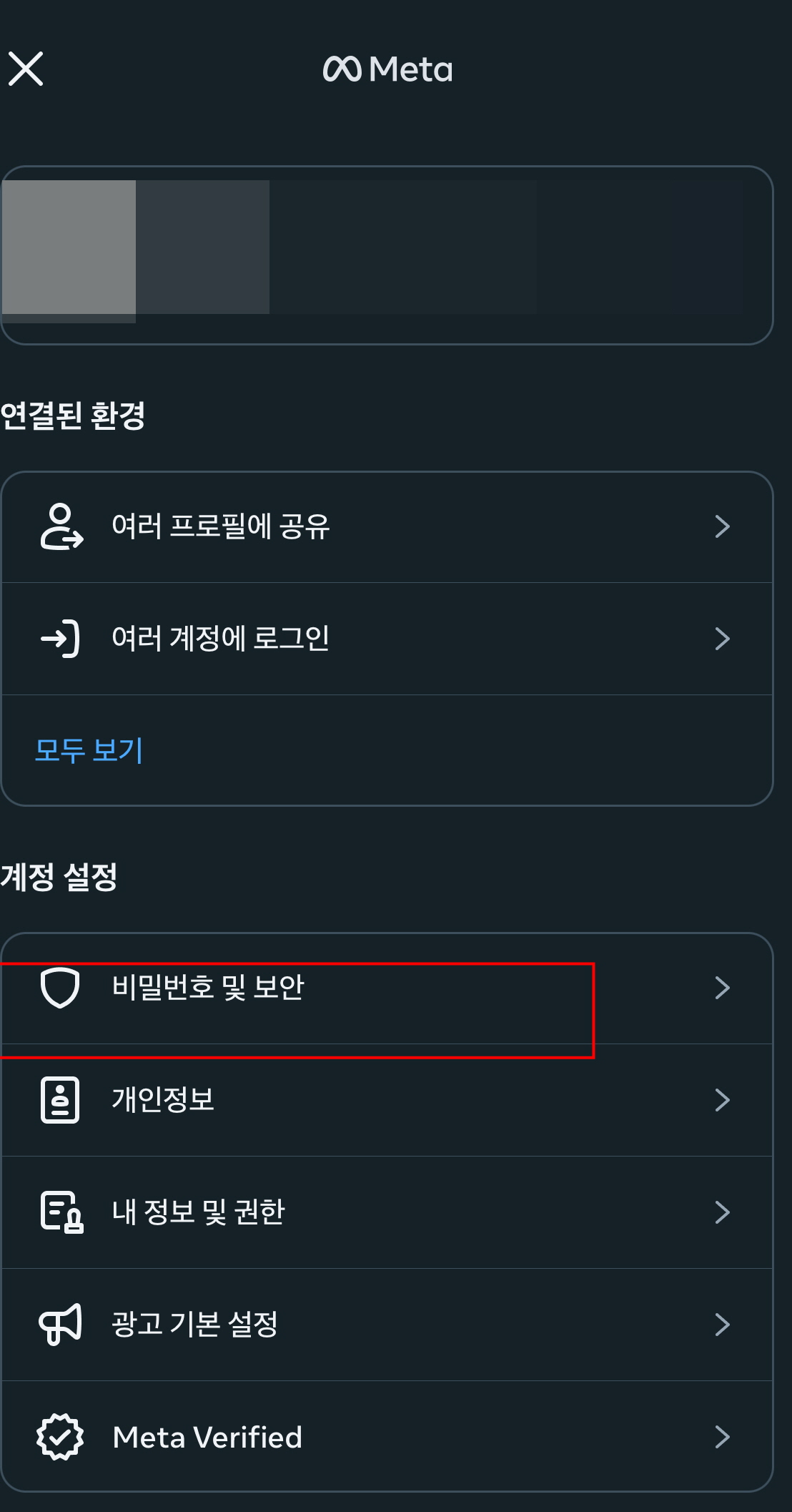792x1512 pixels.
Task: Expand 여러 계정에 로그인 using its chevron
Action: (x=723, y=638)
